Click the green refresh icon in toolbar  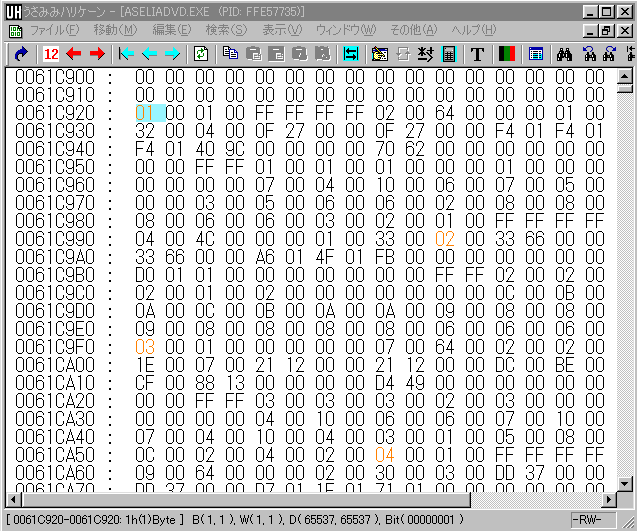click(201, 53)
